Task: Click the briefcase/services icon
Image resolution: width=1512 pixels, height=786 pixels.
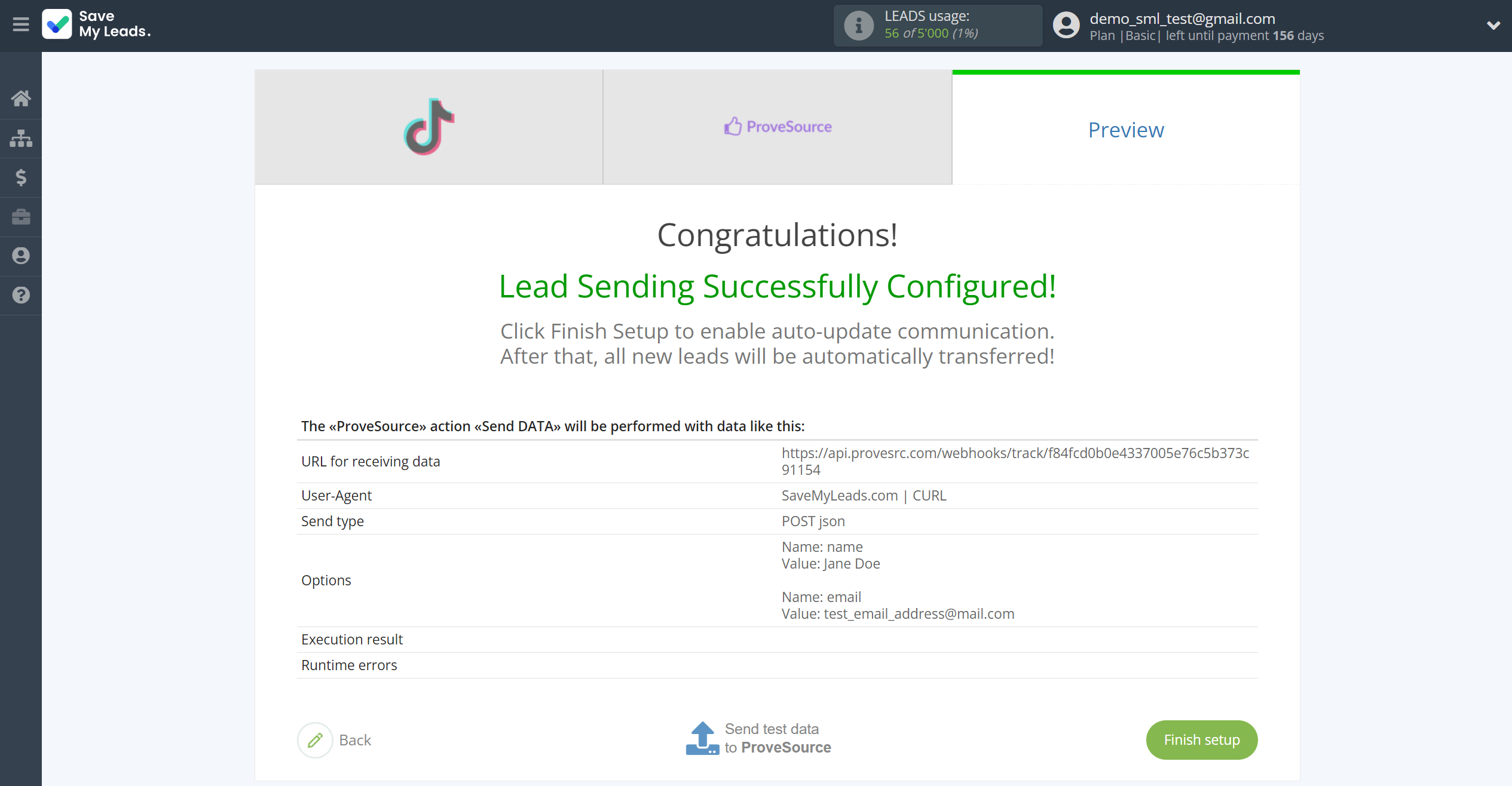Action: tap(22, 217)
